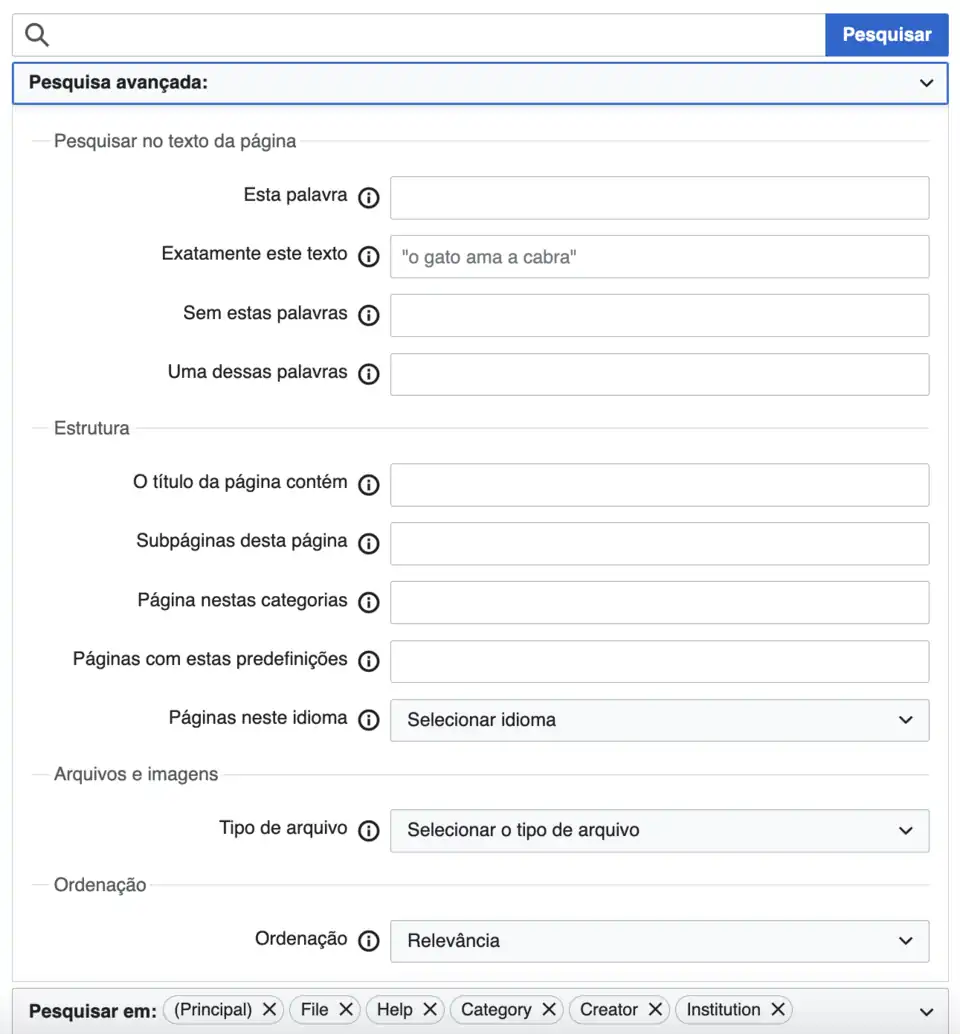Image resolution: width=960 pixels, height=1034 pixels.
Task: Remove the Institution namespace tag
Action: (777, 1010)
